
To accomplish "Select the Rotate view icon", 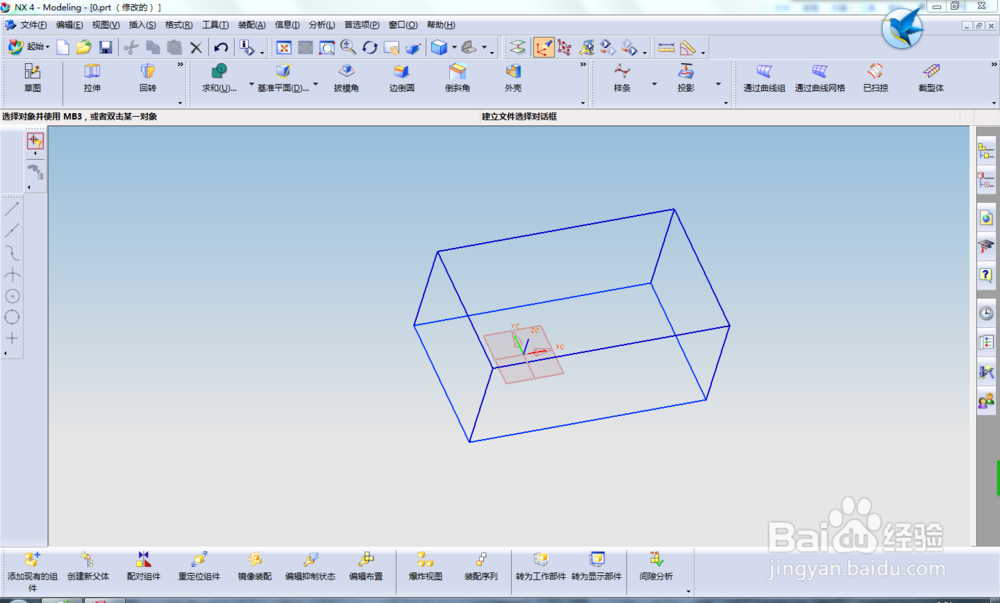I will point(370,48).
